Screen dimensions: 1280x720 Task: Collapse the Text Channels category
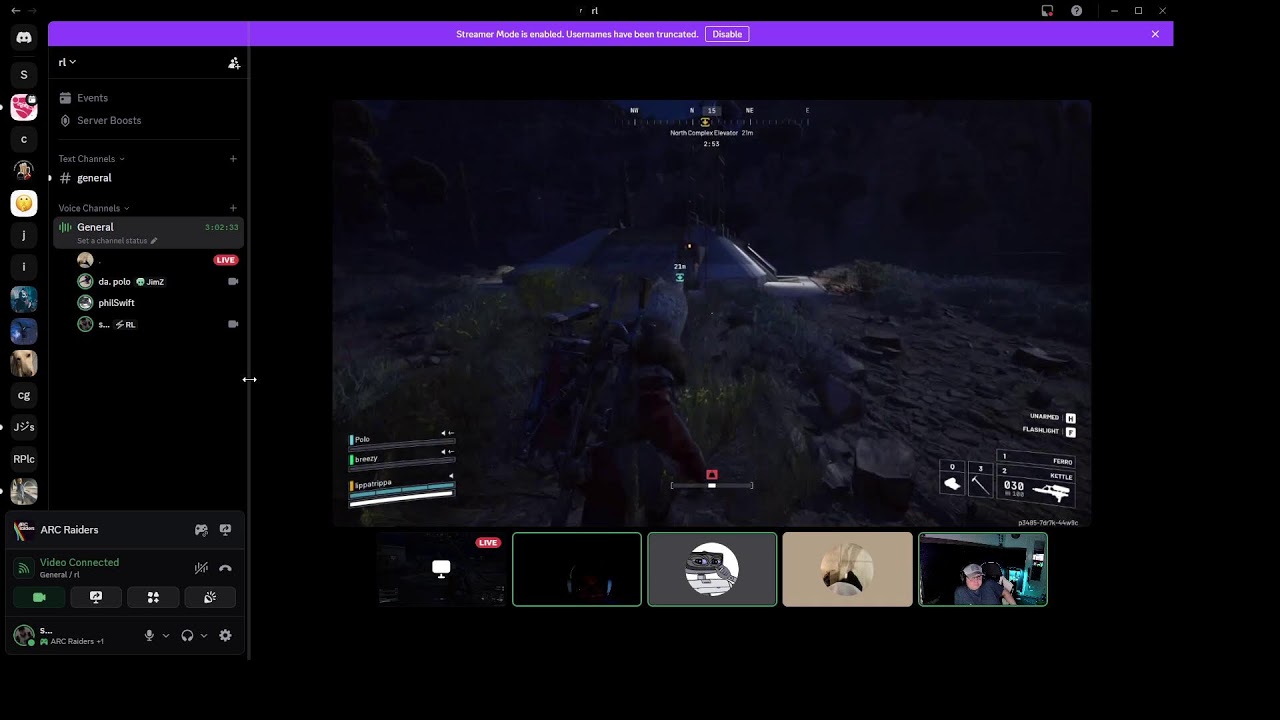coord(91,159)
